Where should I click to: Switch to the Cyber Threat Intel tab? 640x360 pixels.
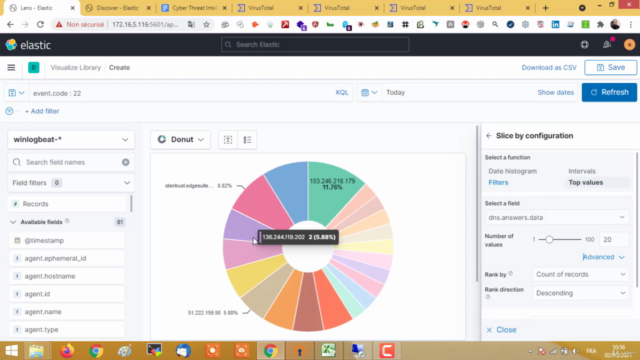tap(194, 8)
